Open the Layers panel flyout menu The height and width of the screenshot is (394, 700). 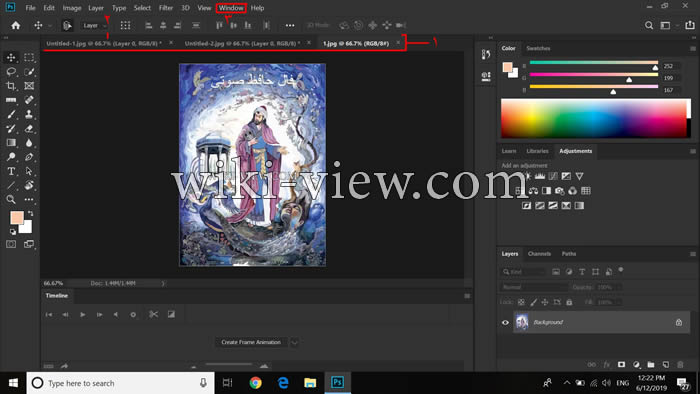(693, 254)
